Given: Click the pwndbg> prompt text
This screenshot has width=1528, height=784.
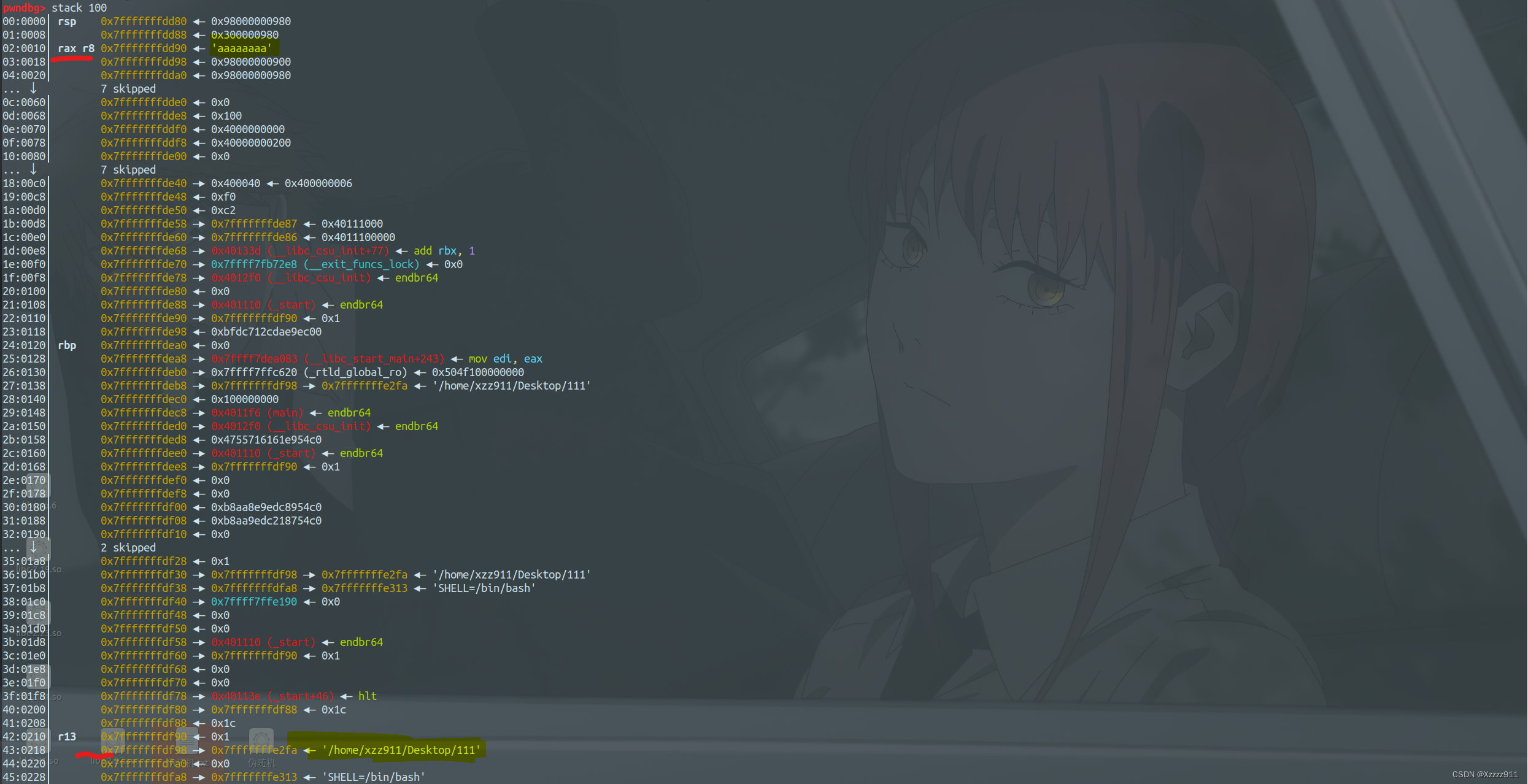Looking at the screenshot, I should coord(23,7).
